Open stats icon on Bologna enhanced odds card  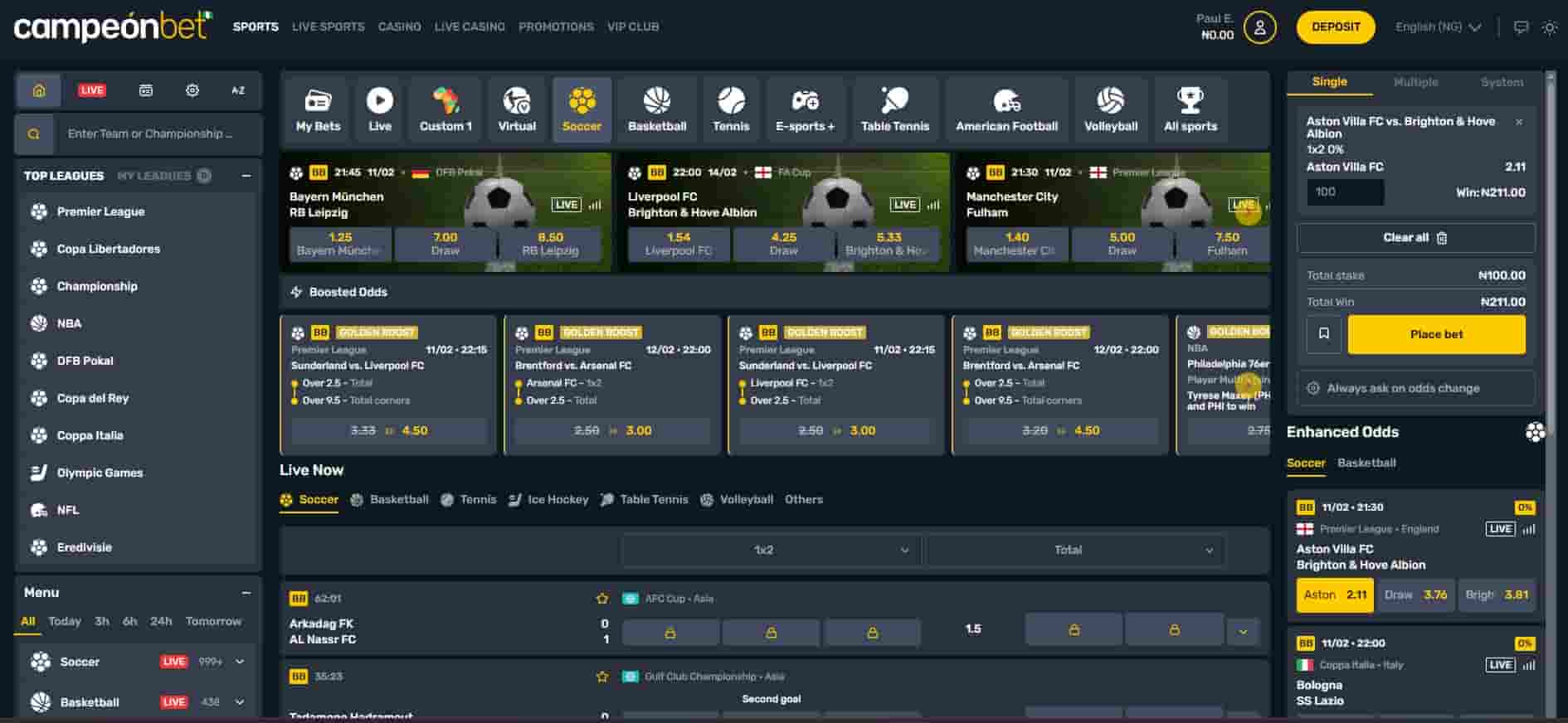click(x=1529, y=665)
